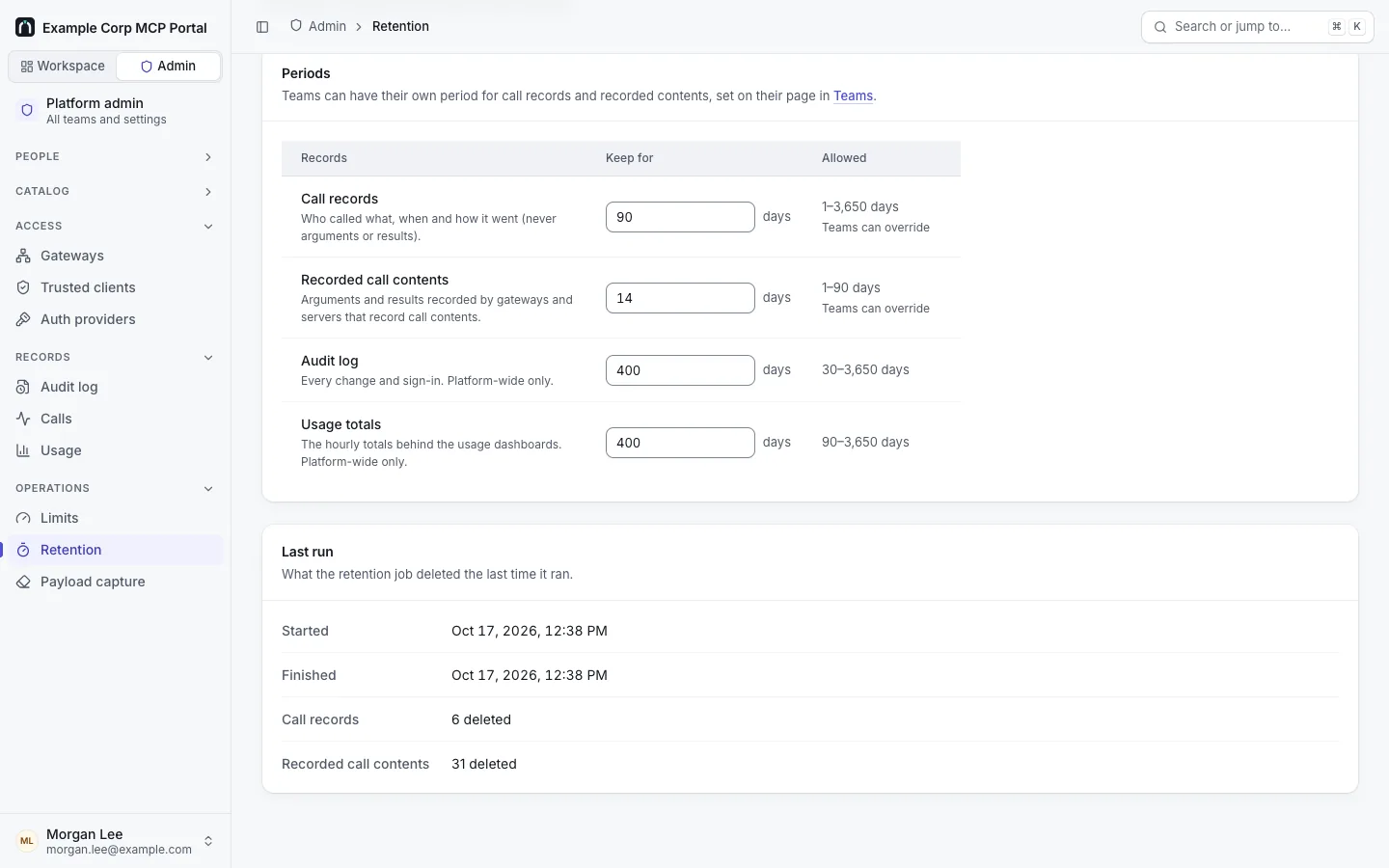Click the Started timestamp value
The height and width of the screenshot is (868, 1389).
tap(530, 631)
